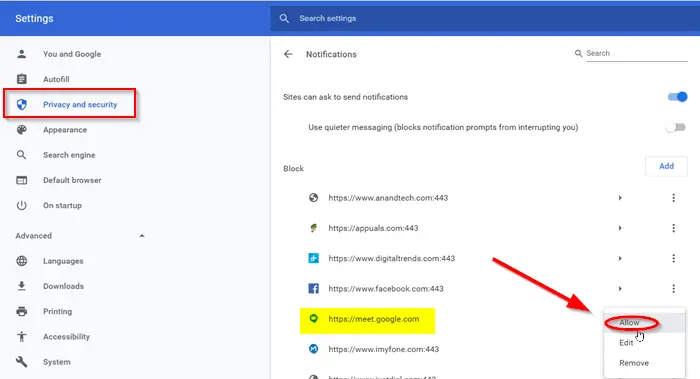Viewport: 700px width, 379px height.
Task: Click the back arrow beside Notifications
Action: tap(288, 54)
